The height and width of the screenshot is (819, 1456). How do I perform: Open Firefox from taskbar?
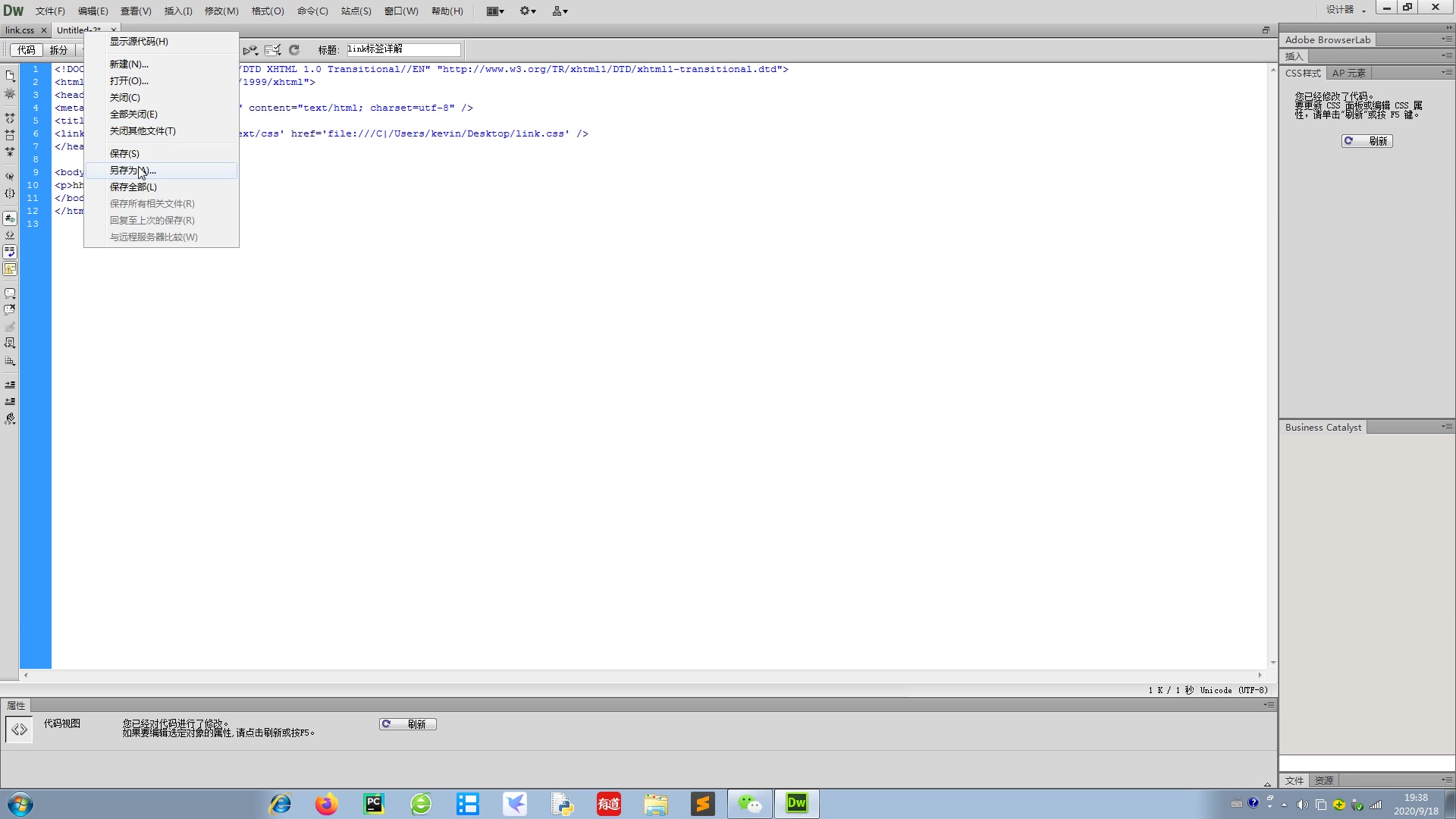[327, 804]
